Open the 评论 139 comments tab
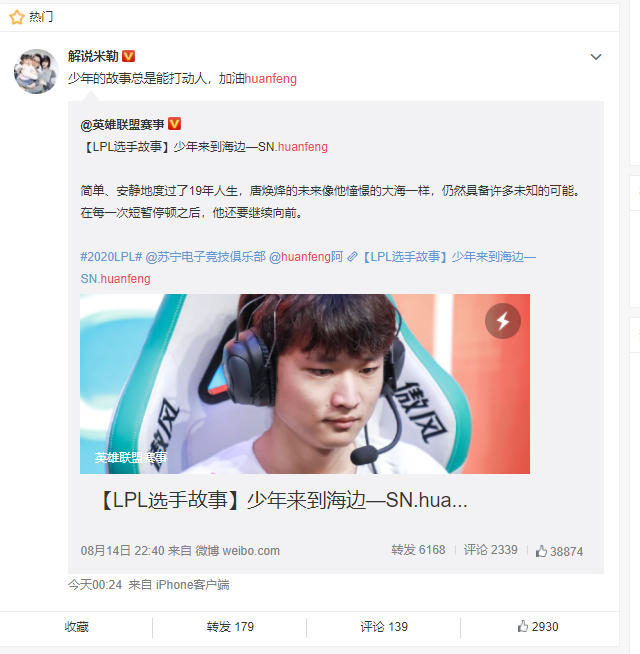The height and width of the screenshot is (654, 640). (384, 627)
